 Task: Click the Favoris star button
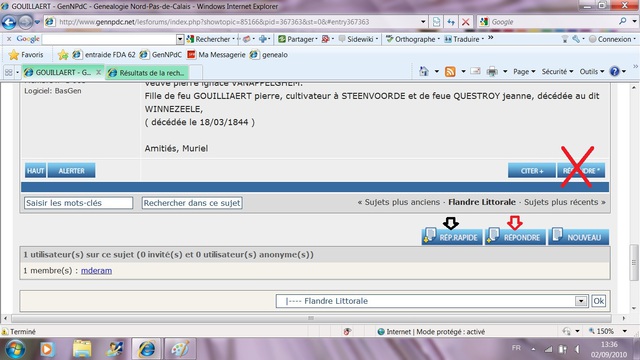pyautogui.click(x=26, y=55)
